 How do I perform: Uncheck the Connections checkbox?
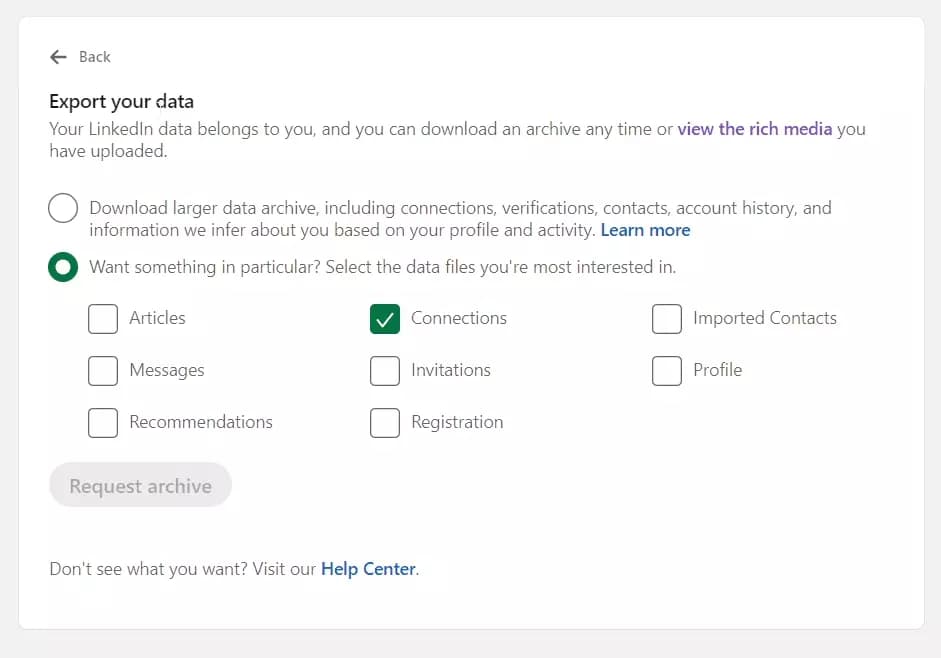click(385, 318)
